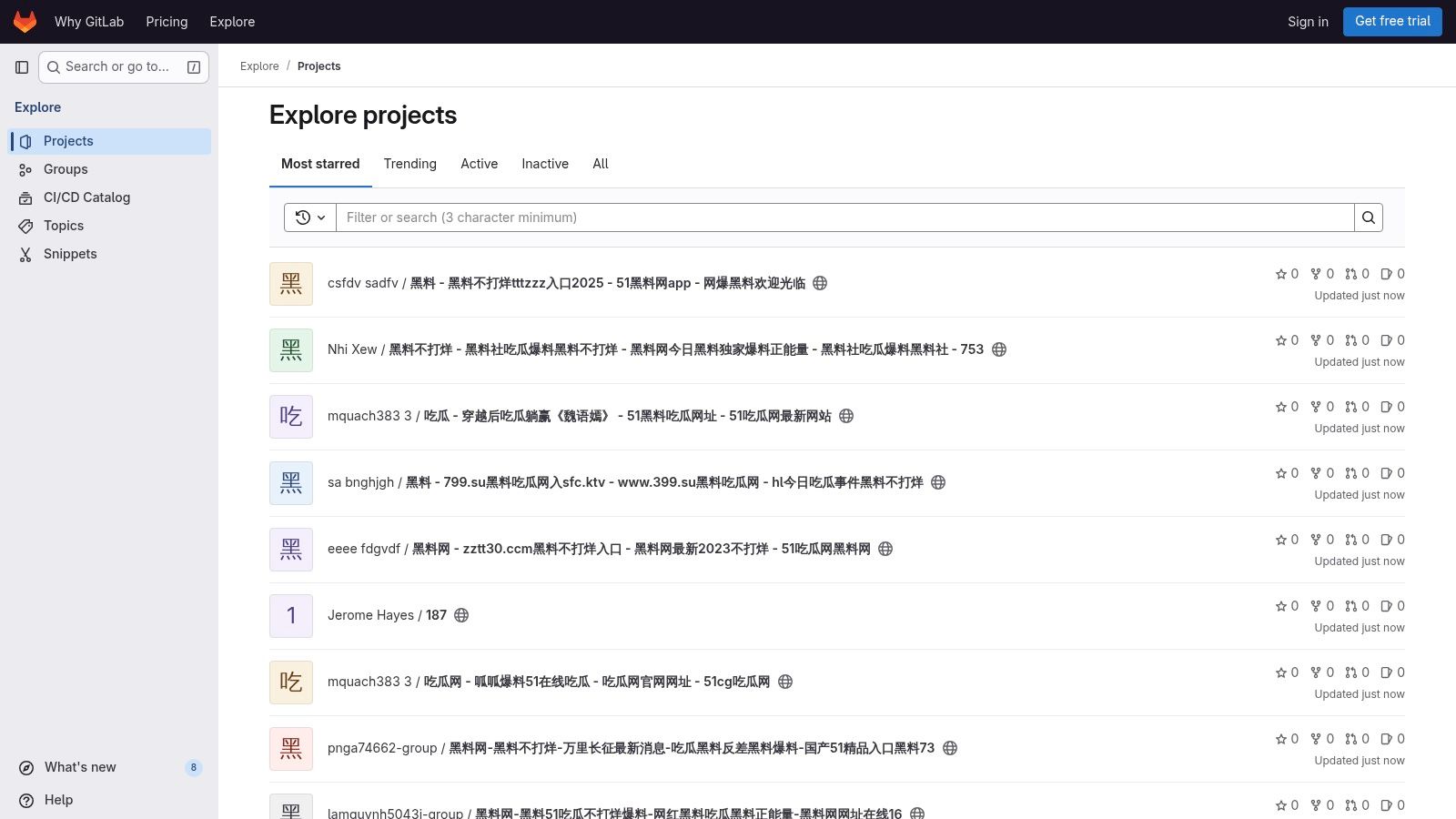The image size is (1456, 819).
Task: Click the Filter or search input field
Action: [x=844, y=217]
